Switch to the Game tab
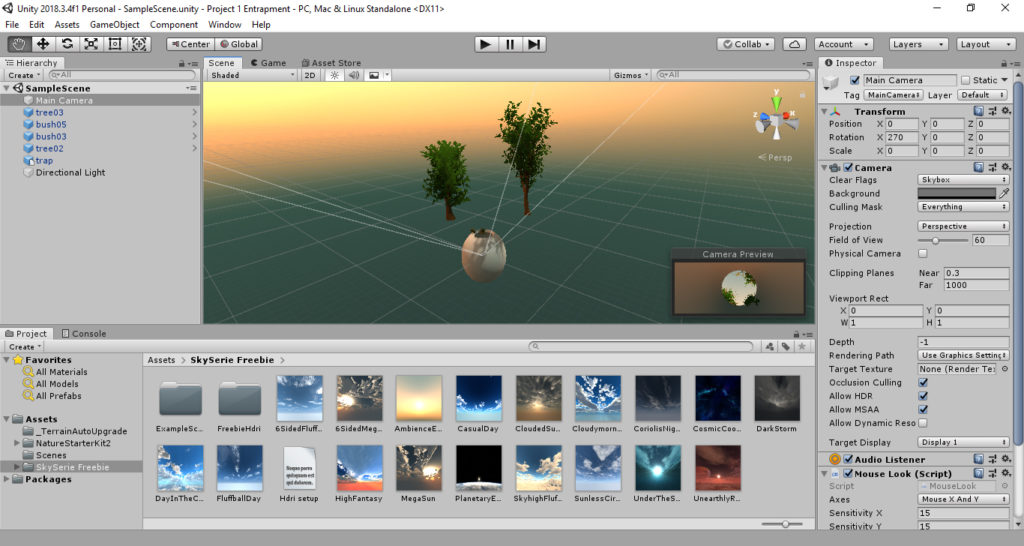The height and width of the screenshot is (546, 1024). click(268, 63)
